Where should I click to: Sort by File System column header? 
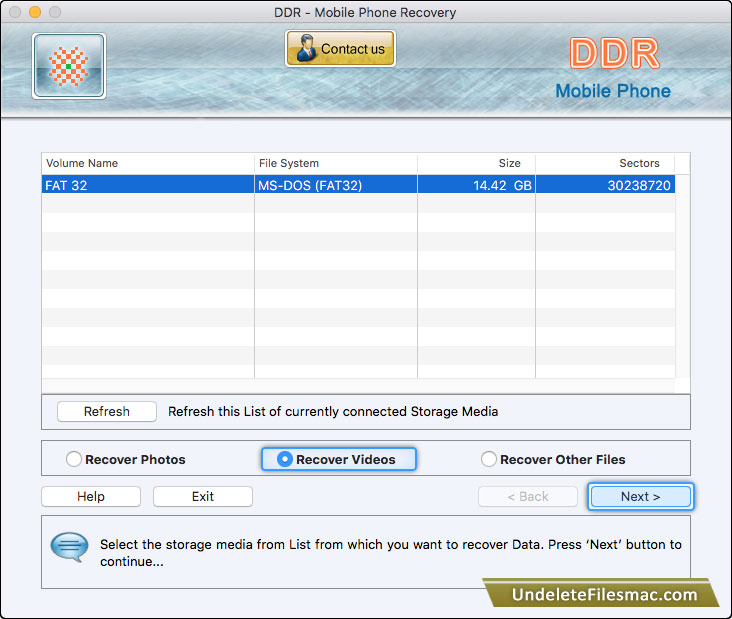tap(336, 163)
